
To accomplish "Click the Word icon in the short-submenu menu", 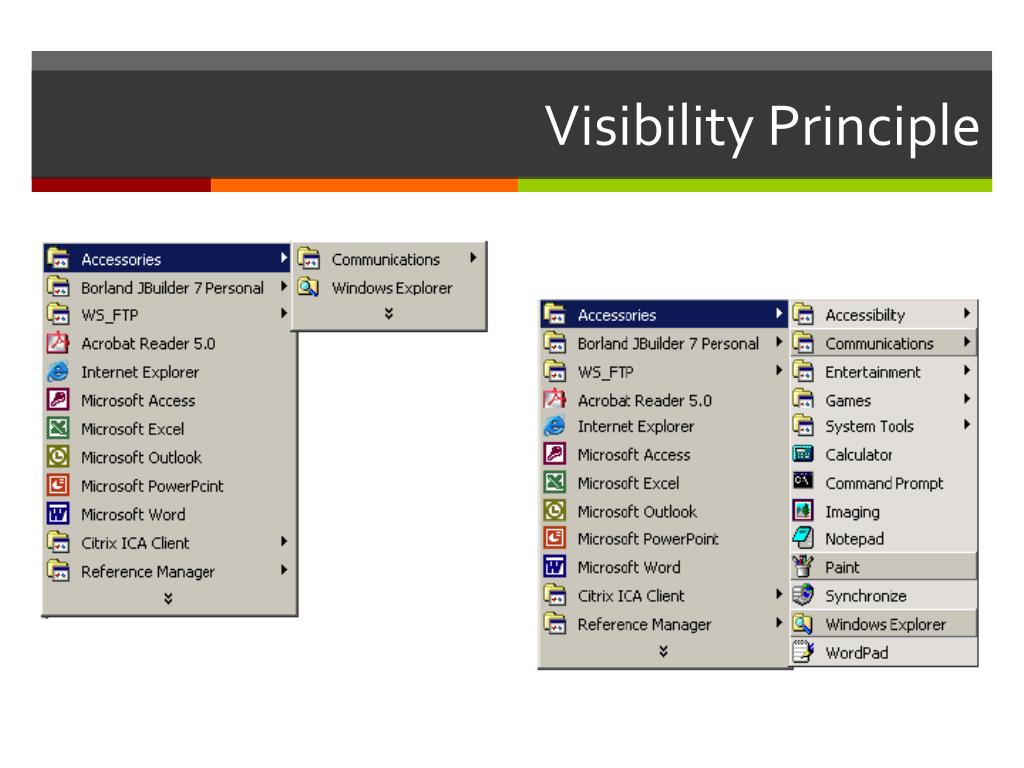I will coord(58,513).
